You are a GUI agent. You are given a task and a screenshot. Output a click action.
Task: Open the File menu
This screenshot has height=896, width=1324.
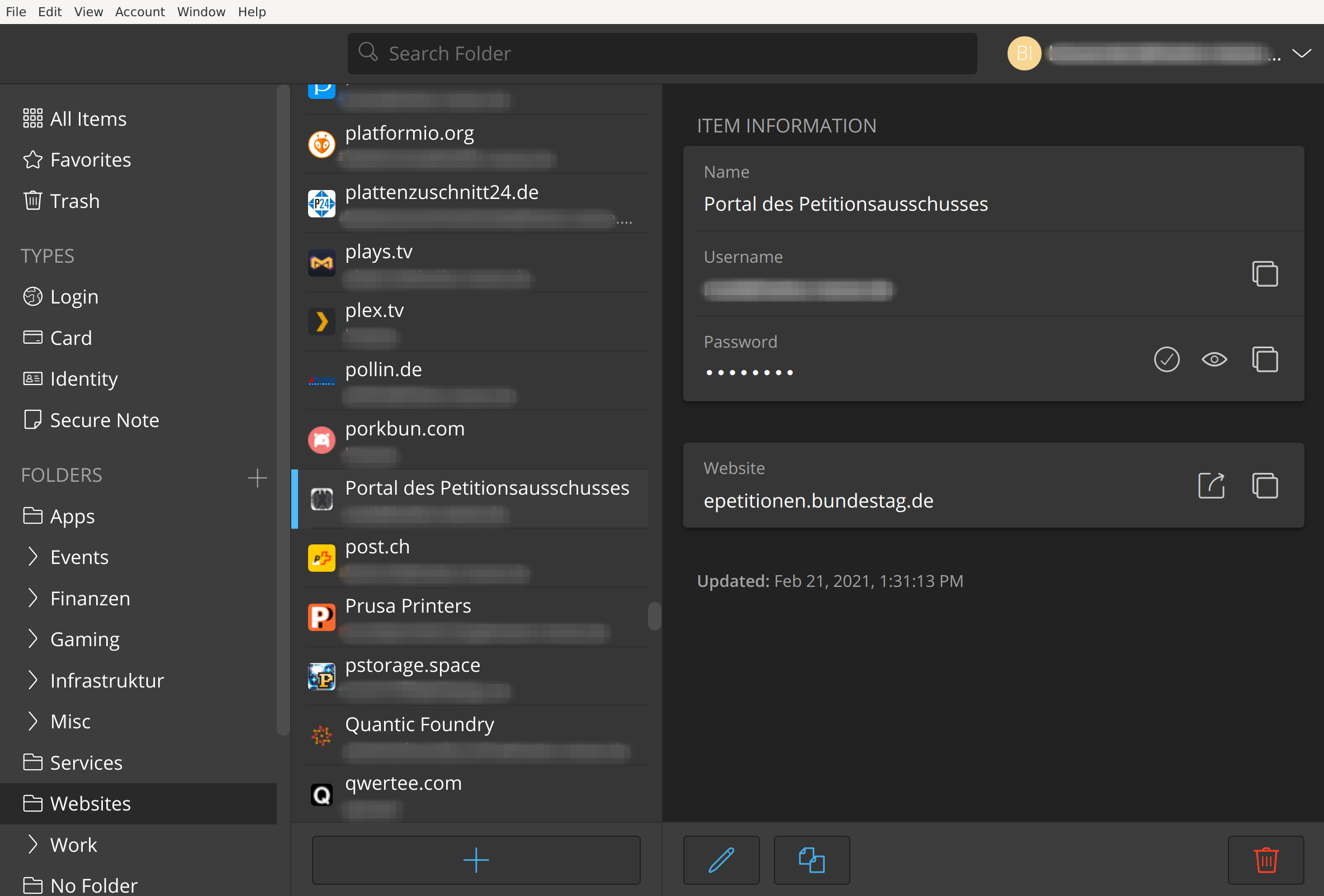(x=16, y=11)
